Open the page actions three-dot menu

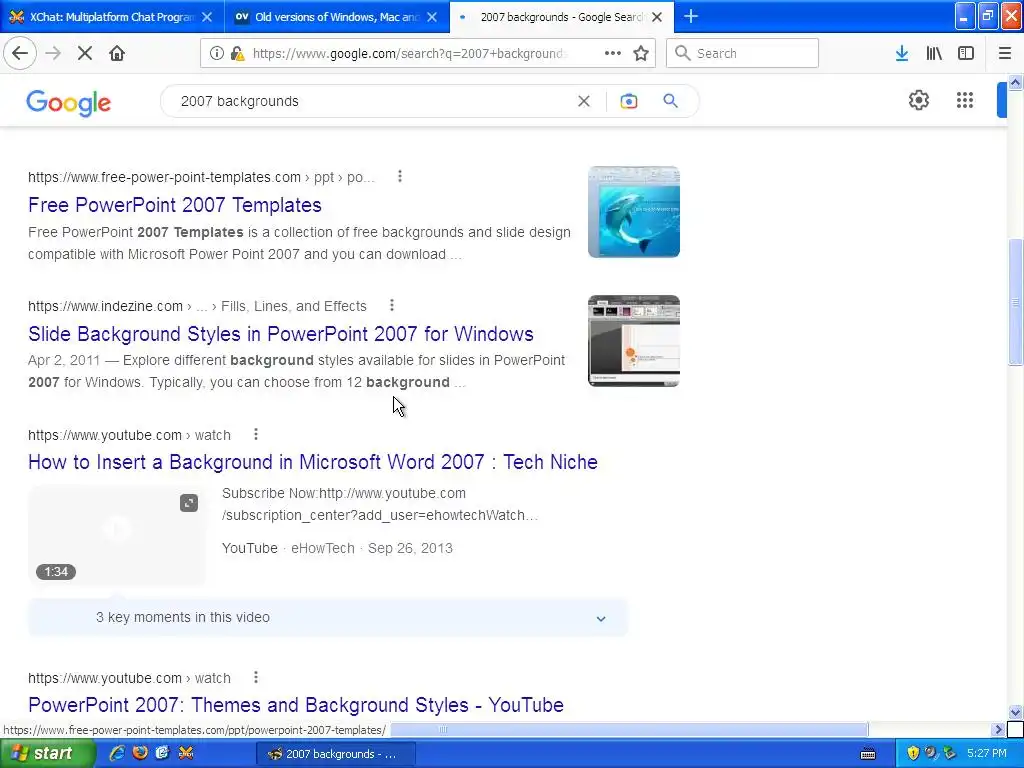coord(613,54)
